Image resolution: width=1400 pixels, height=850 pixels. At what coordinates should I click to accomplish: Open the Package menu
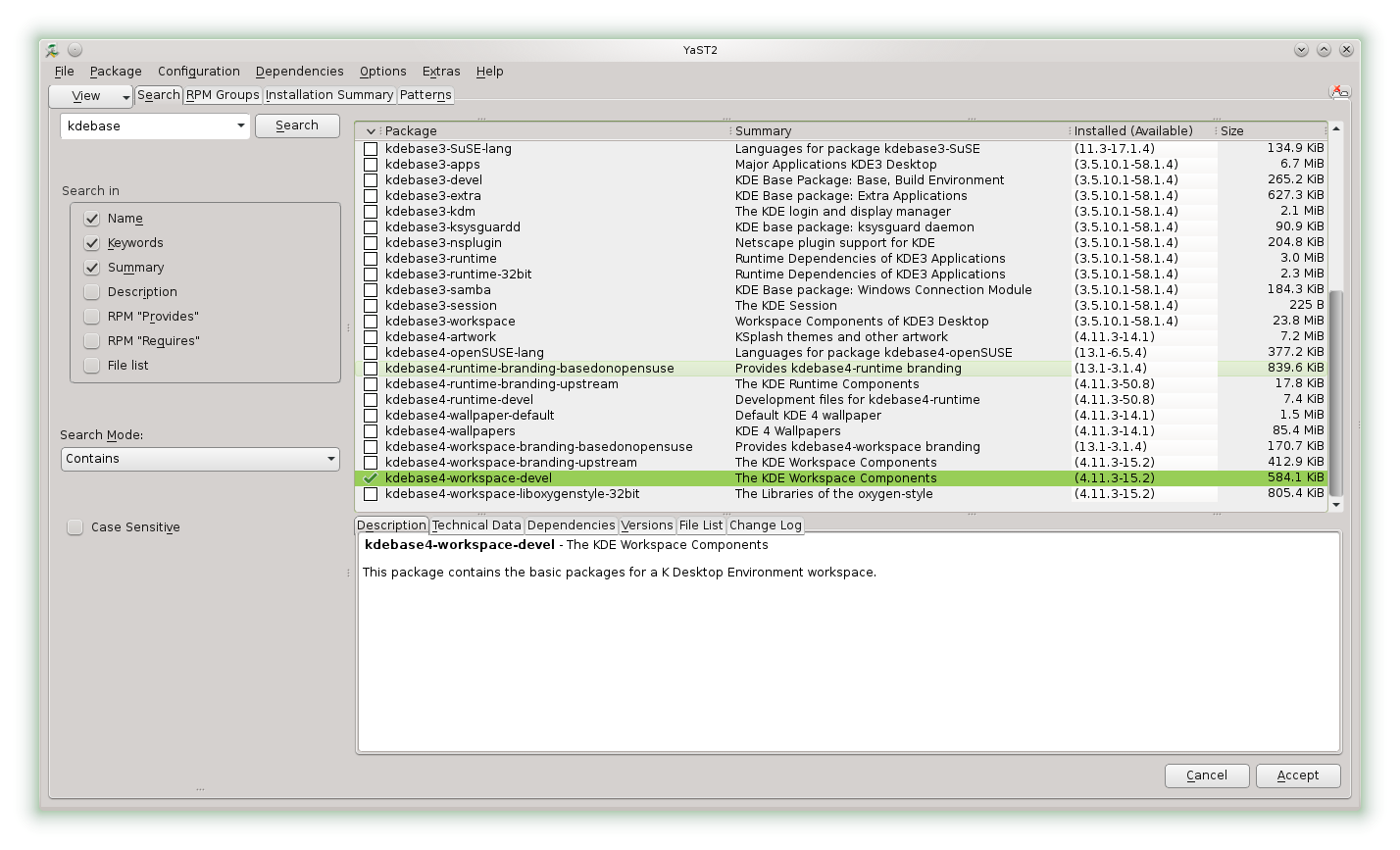click(116, 72)
